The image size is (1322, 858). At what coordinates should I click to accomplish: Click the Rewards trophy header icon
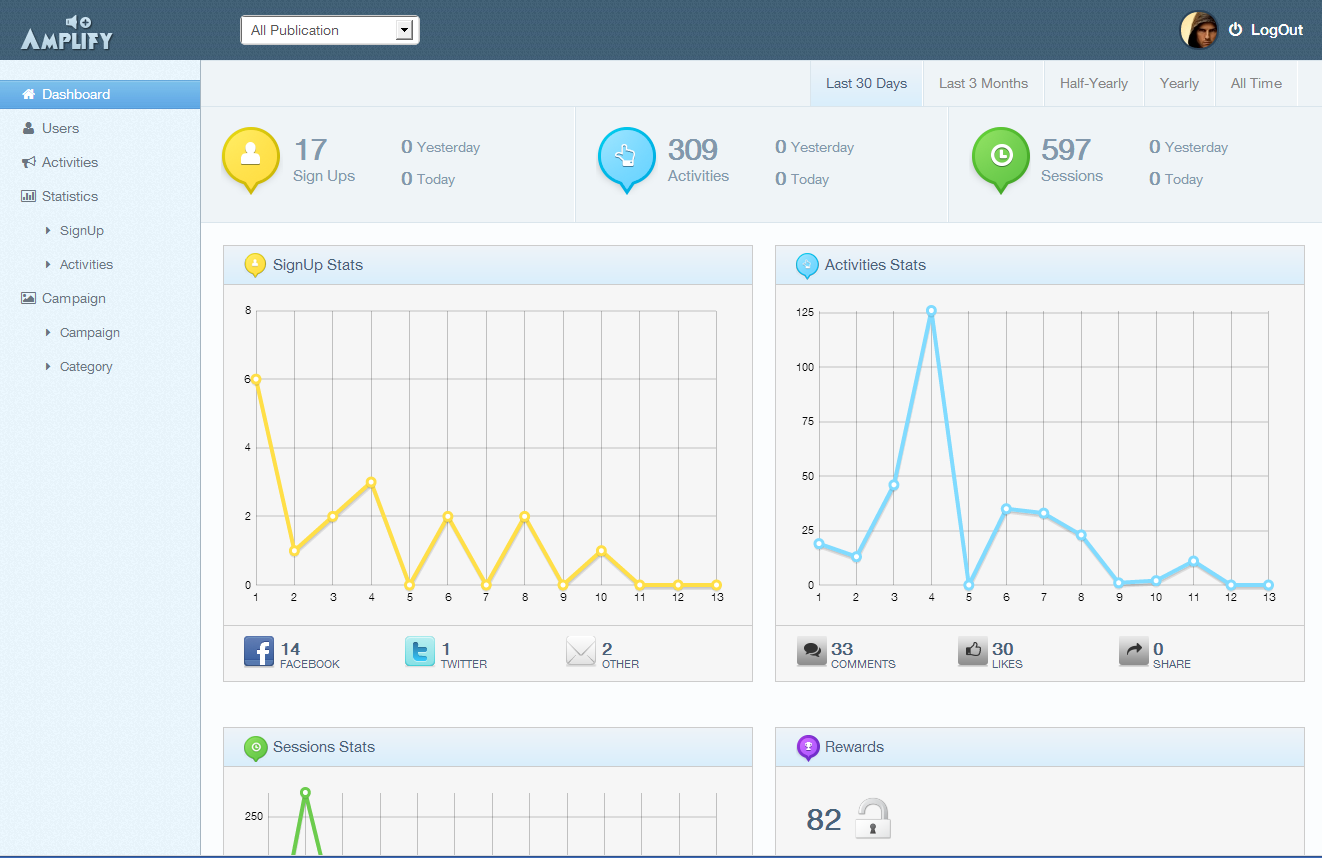tap(807, 747)
